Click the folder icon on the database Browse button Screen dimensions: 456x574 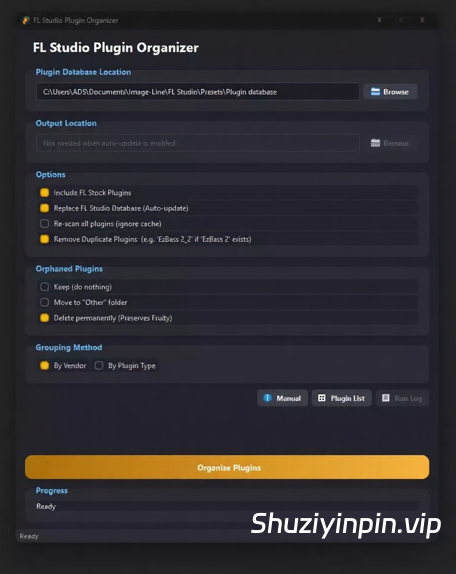(375, 92)
